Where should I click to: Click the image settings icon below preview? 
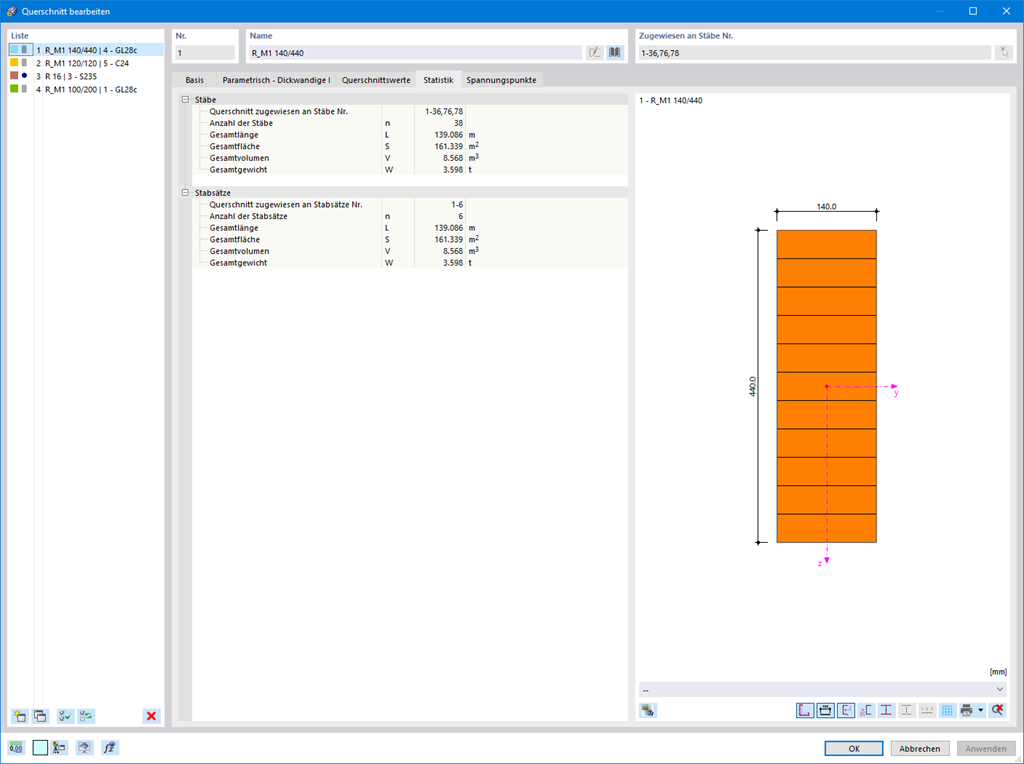coord(648,710)
